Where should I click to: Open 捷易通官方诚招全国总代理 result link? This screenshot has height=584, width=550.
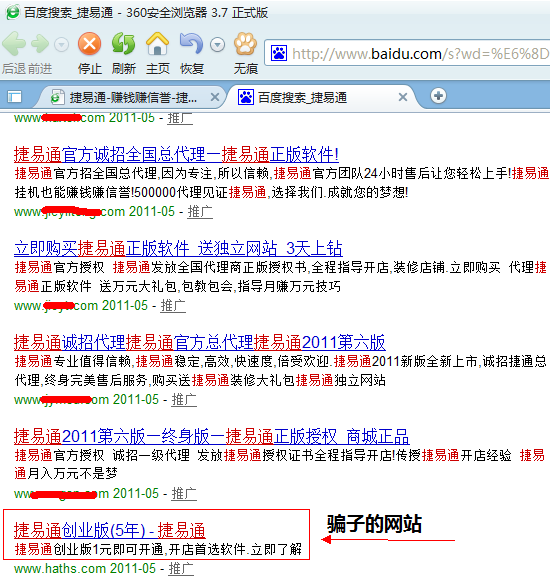coord(176,154)
